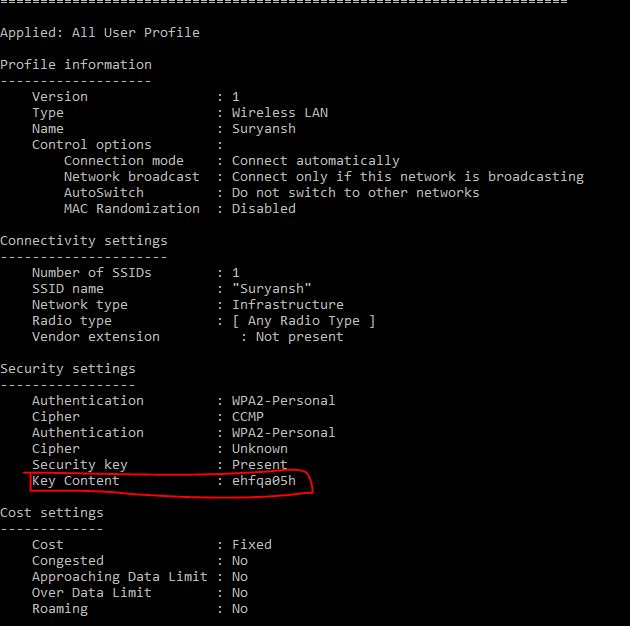Click the Cost settings heading
Viewport: 630px width, 626px height.
click(52, 513)
